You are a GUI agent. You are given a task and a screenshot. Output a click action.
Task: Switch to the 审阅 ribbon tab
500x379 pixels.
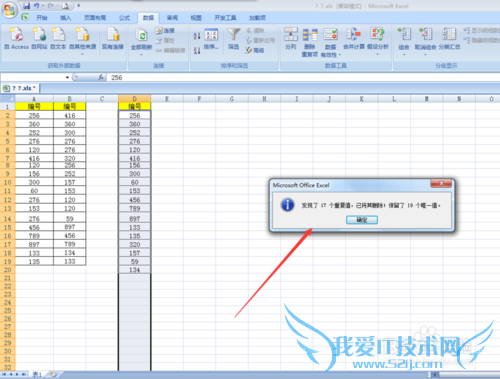[172, 18]
